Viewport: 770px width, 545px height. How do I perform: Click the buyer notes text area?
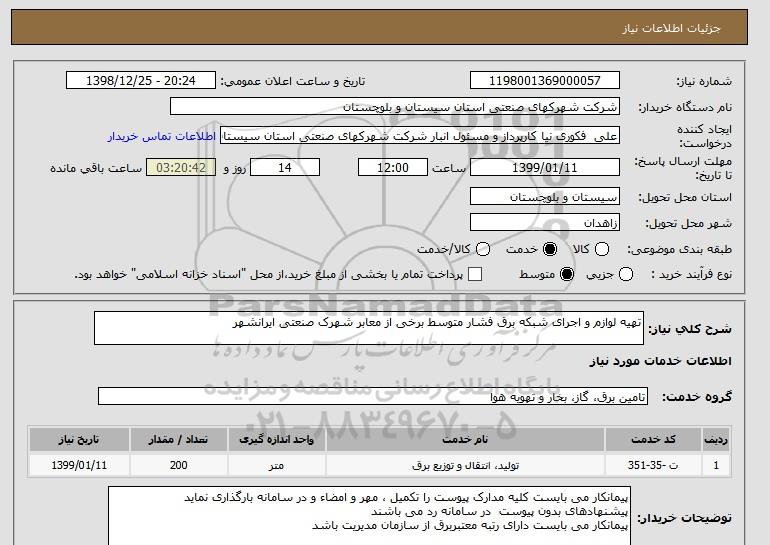tap(369, 516)
